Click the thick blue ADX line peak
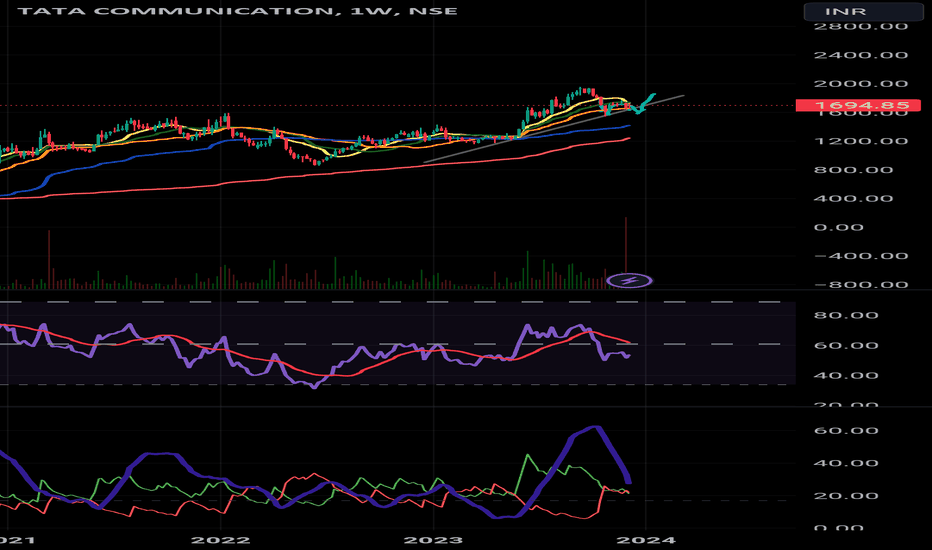 pyautogui.click(x=594, y=428)
